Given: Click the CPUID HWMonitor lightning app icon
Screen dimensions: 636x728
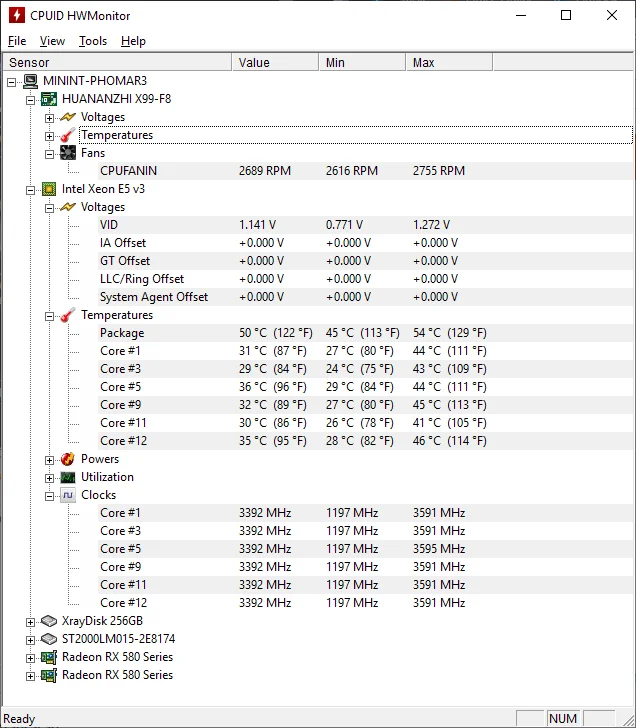Looking at the screenshot, I should (17, 15).
